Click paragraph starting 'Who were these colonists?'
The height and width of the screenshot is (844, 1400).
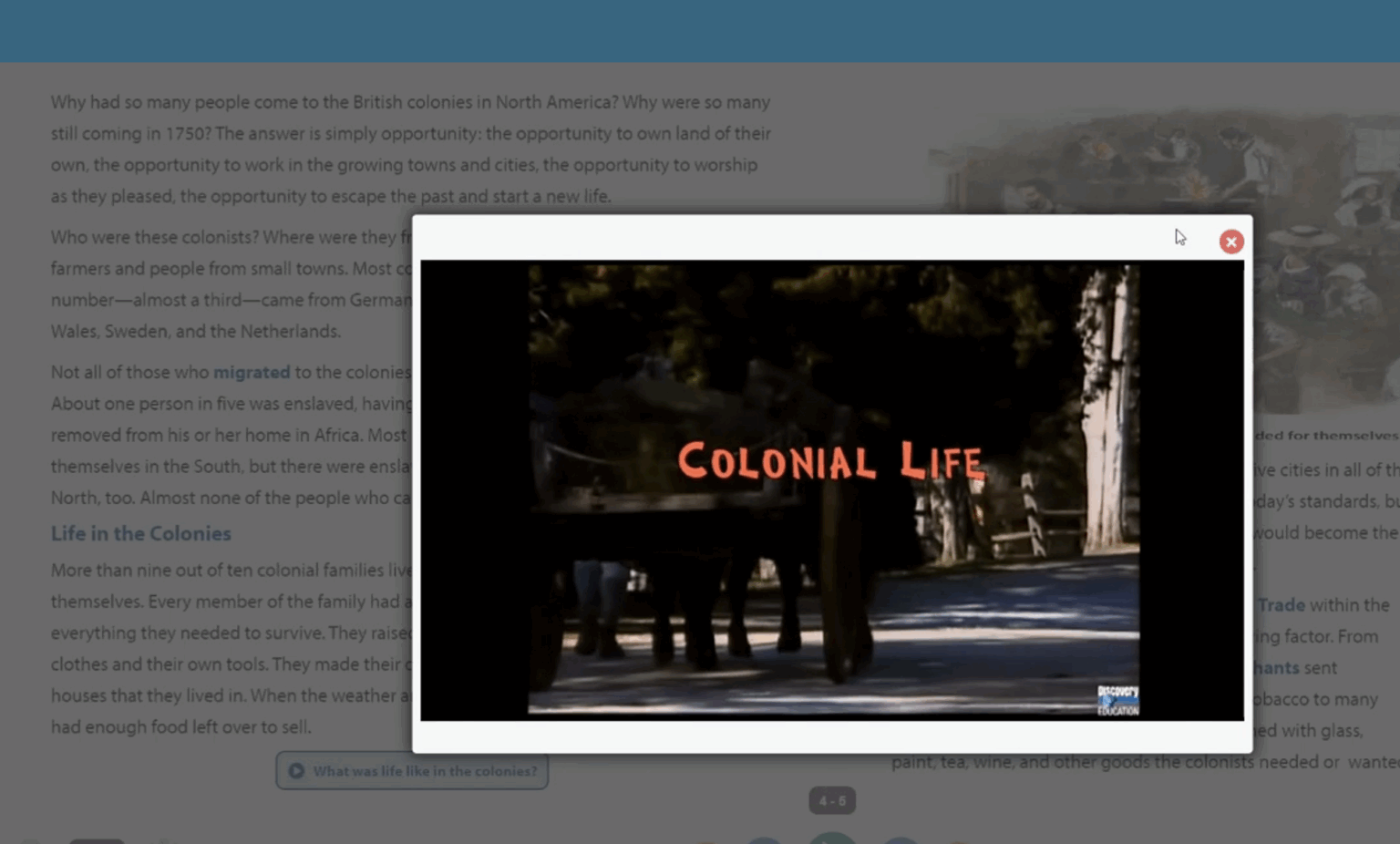228,284
